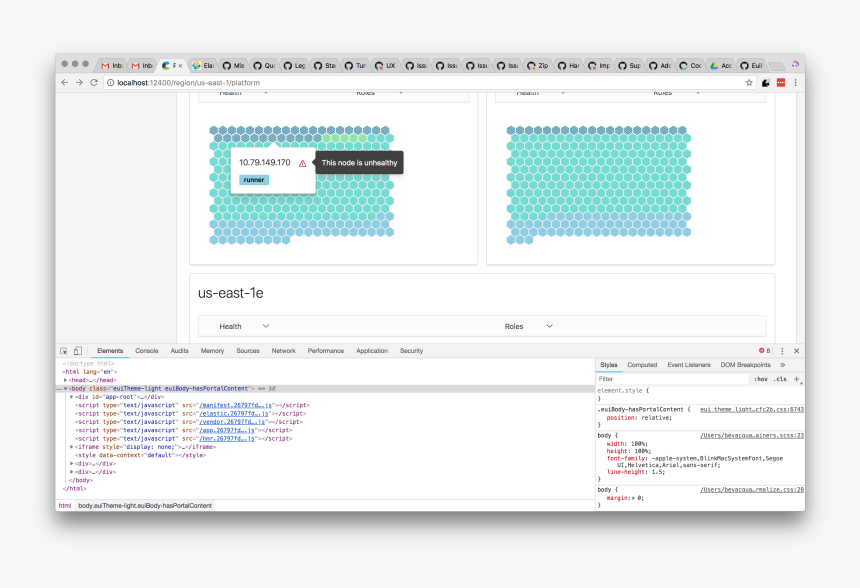Add a new style rule with plus icon
This screenshot has height=588, width=860.
pos(796,379)
